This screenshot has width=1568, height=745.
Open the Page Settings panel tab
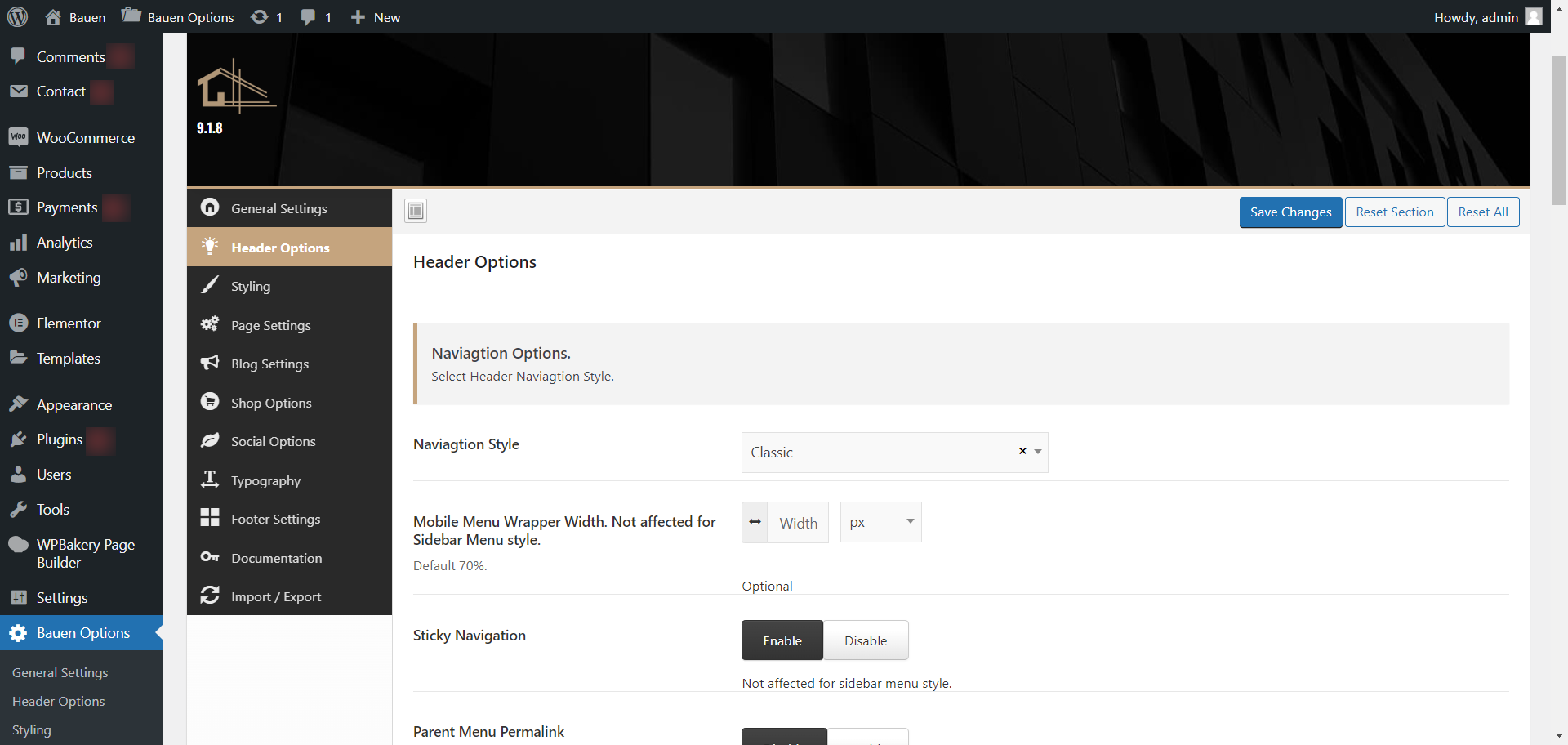pyautogui.click(x=289, y=325)
